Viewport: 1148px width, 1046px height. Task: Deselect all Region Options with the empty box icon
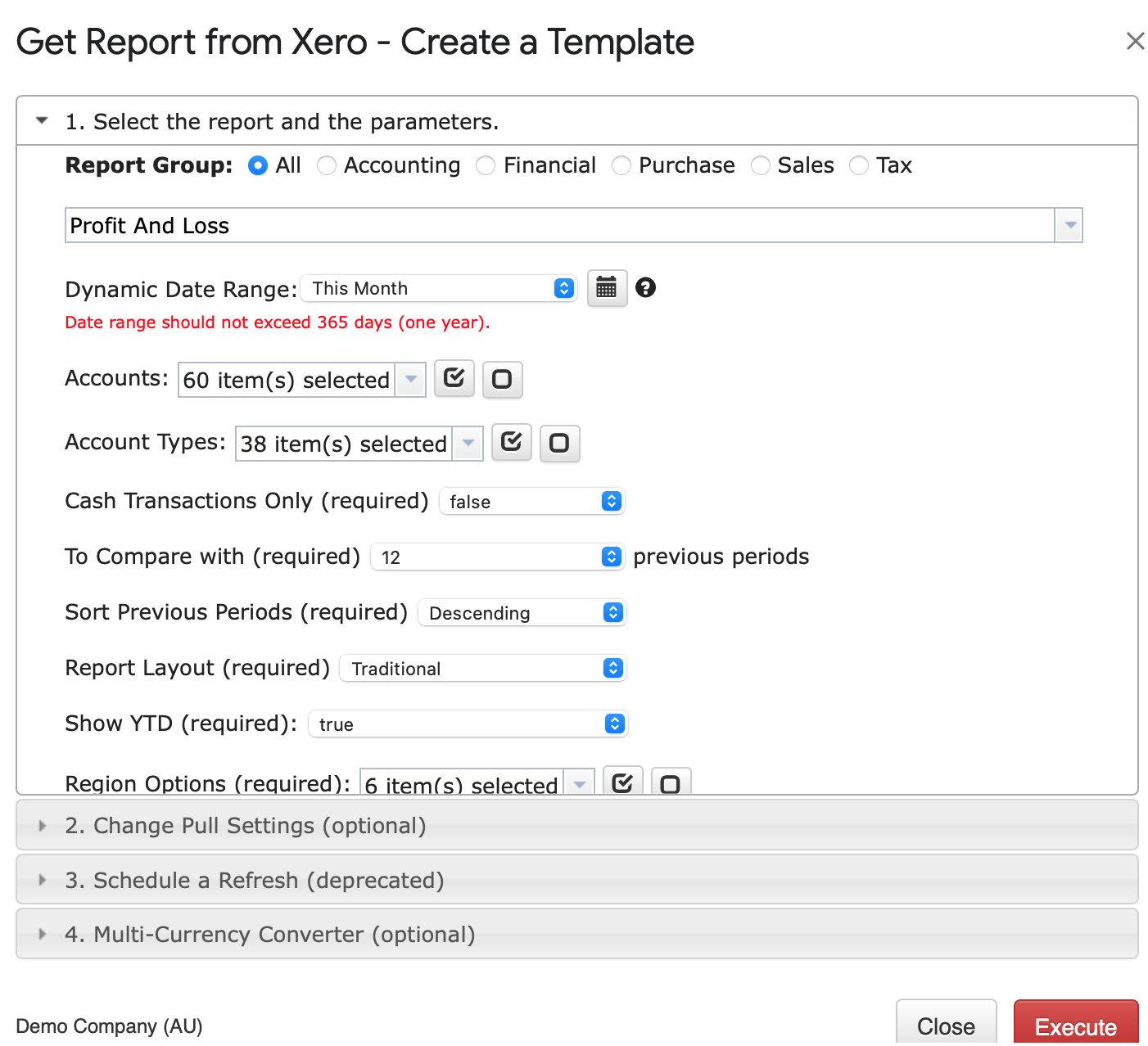coord(671,782)
